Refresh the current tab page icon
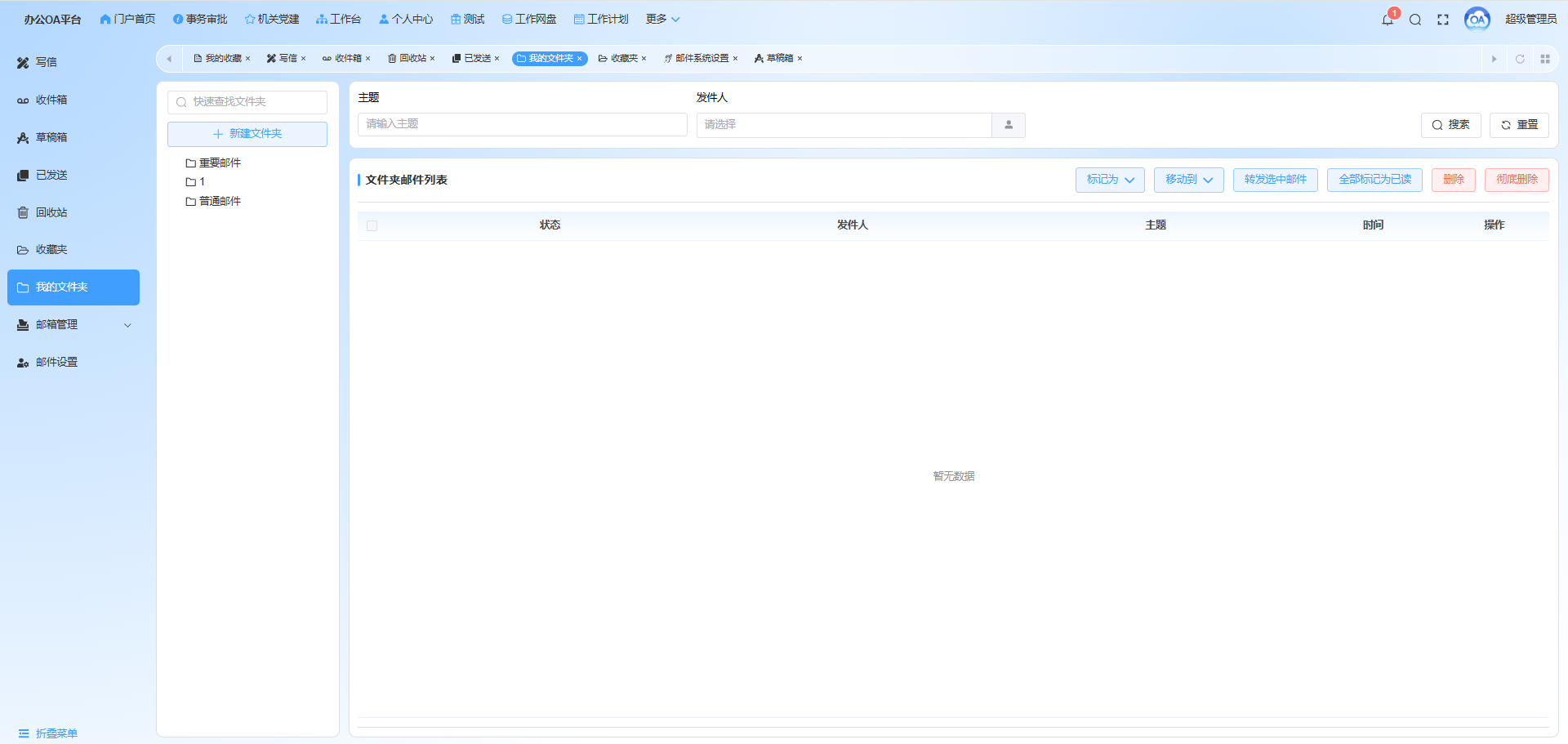 pos(1520,59)
